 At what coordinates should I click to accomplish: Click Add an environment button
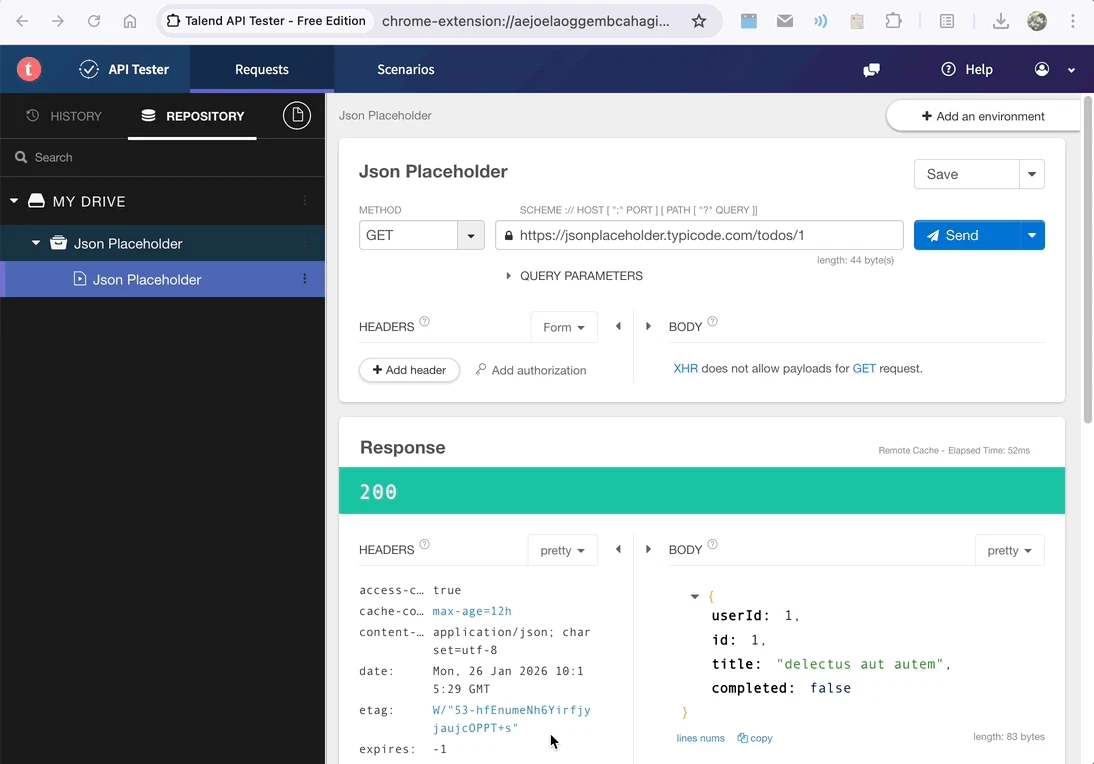983,116
